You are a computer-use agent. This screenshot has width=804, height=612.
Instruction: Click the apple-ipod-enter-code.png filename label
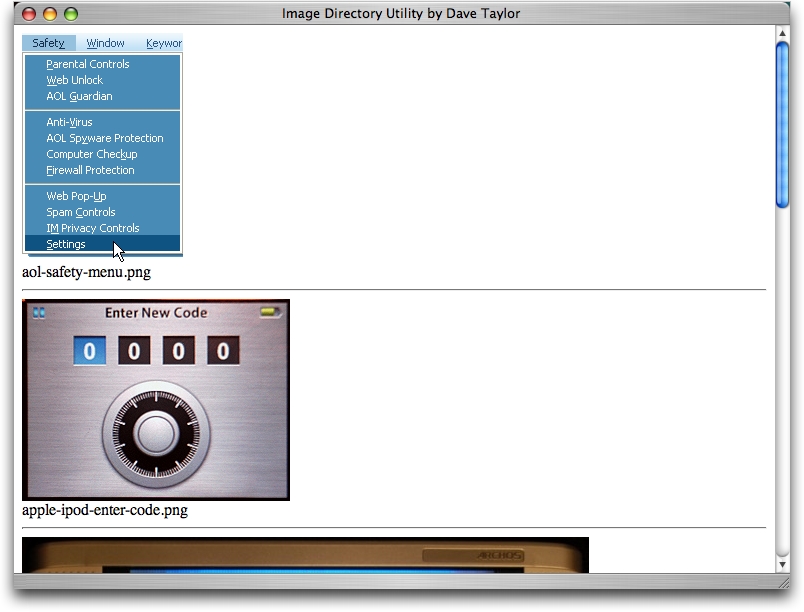pyautogui.click(x=104, y=510)
